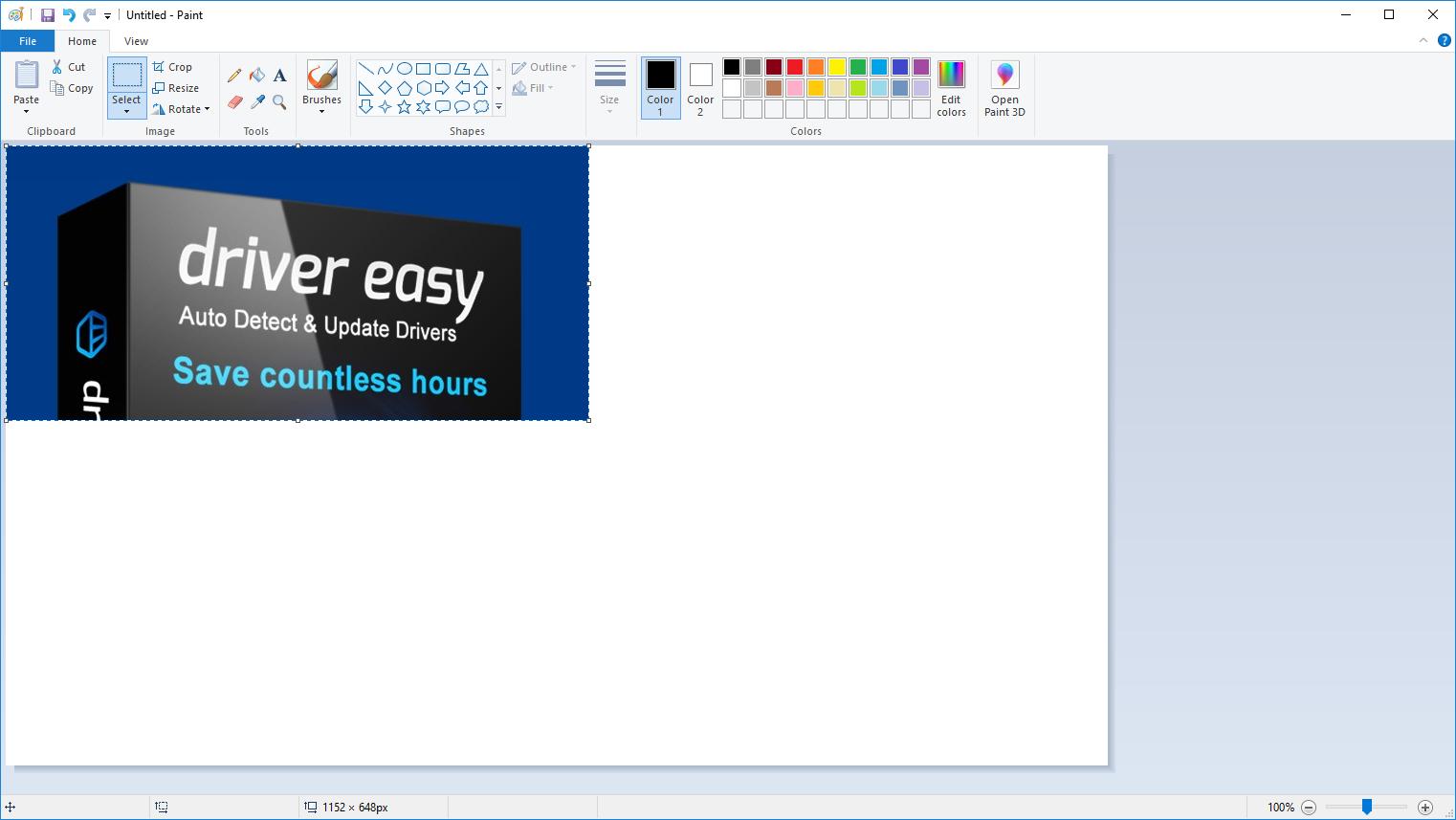Choose the Text tool
The height and width of the screenshot is (820, 1456).
coord(279,76)
